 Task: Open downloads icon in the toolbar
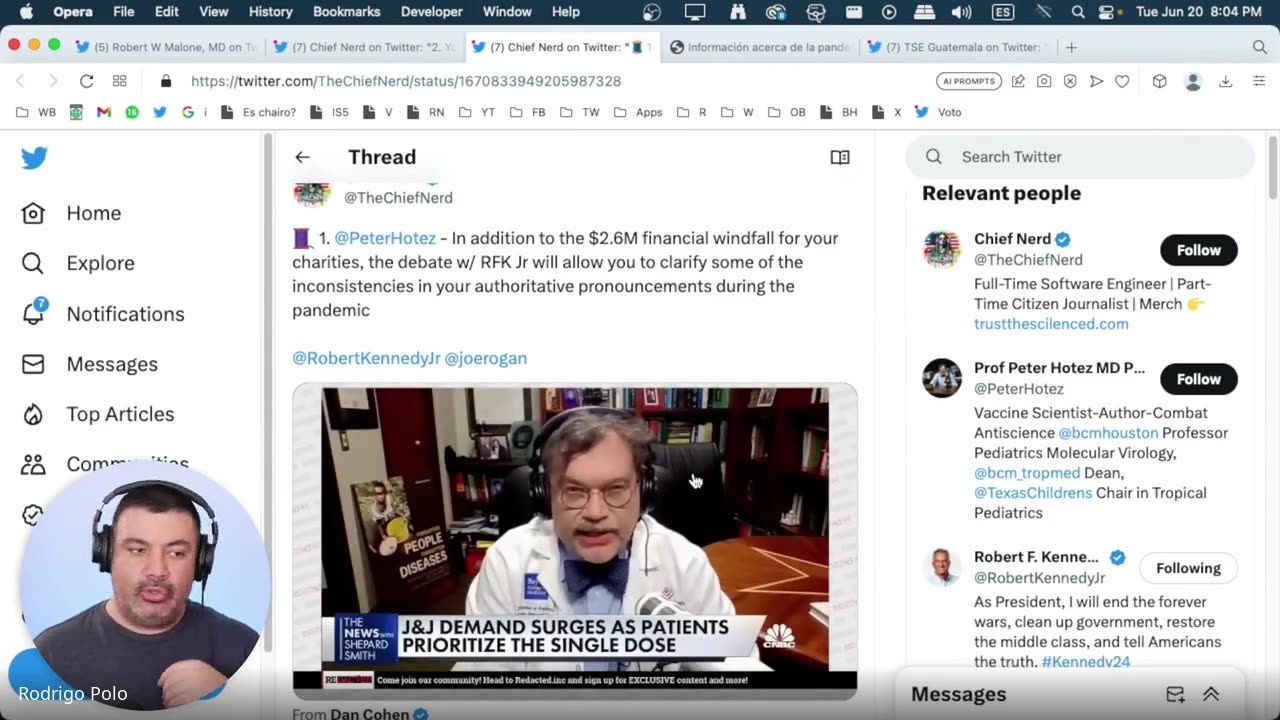point(1225,81)
